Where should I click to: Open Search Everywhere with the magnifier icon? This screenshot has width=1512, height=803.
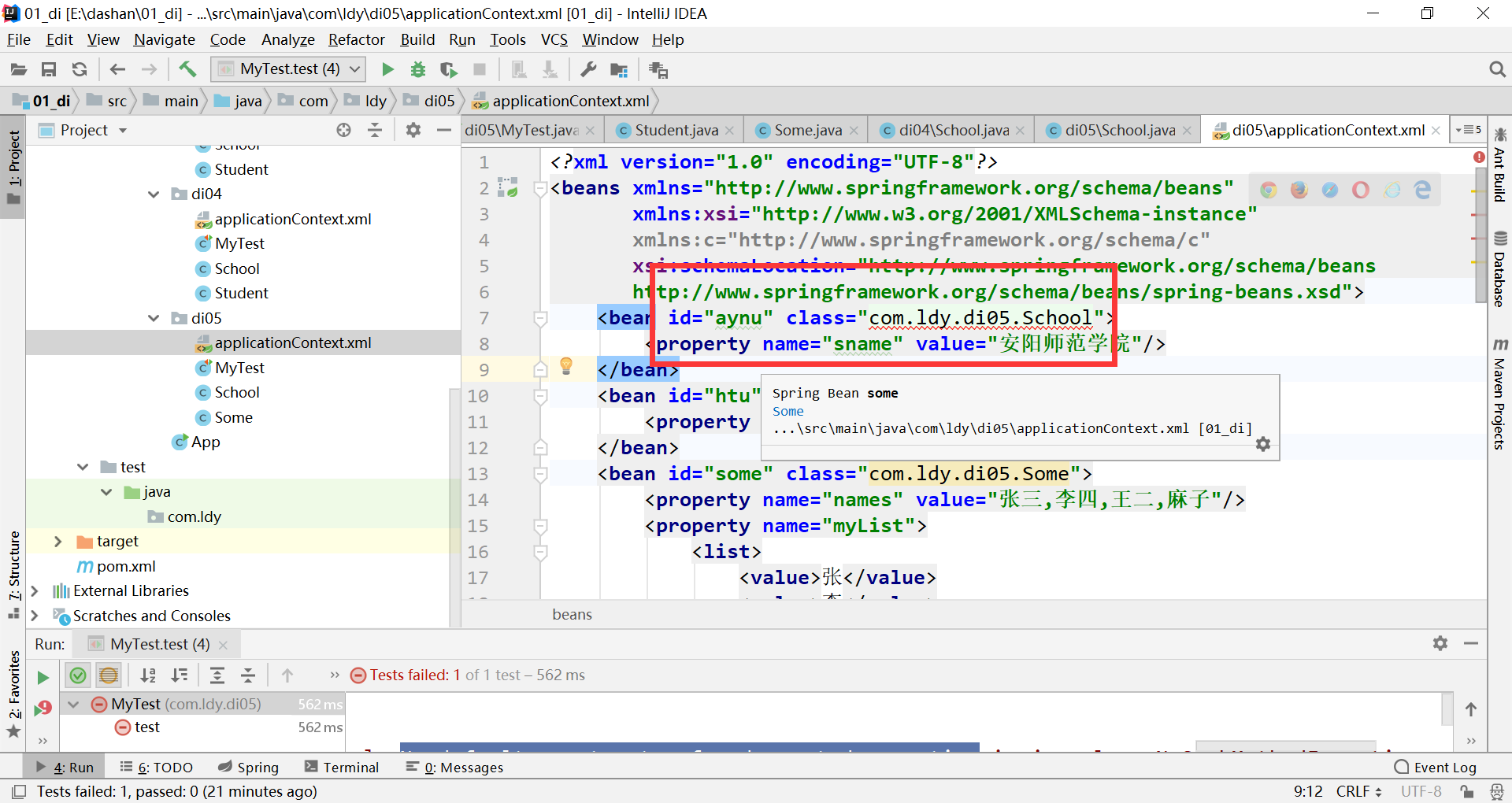tap(1497, 69)
